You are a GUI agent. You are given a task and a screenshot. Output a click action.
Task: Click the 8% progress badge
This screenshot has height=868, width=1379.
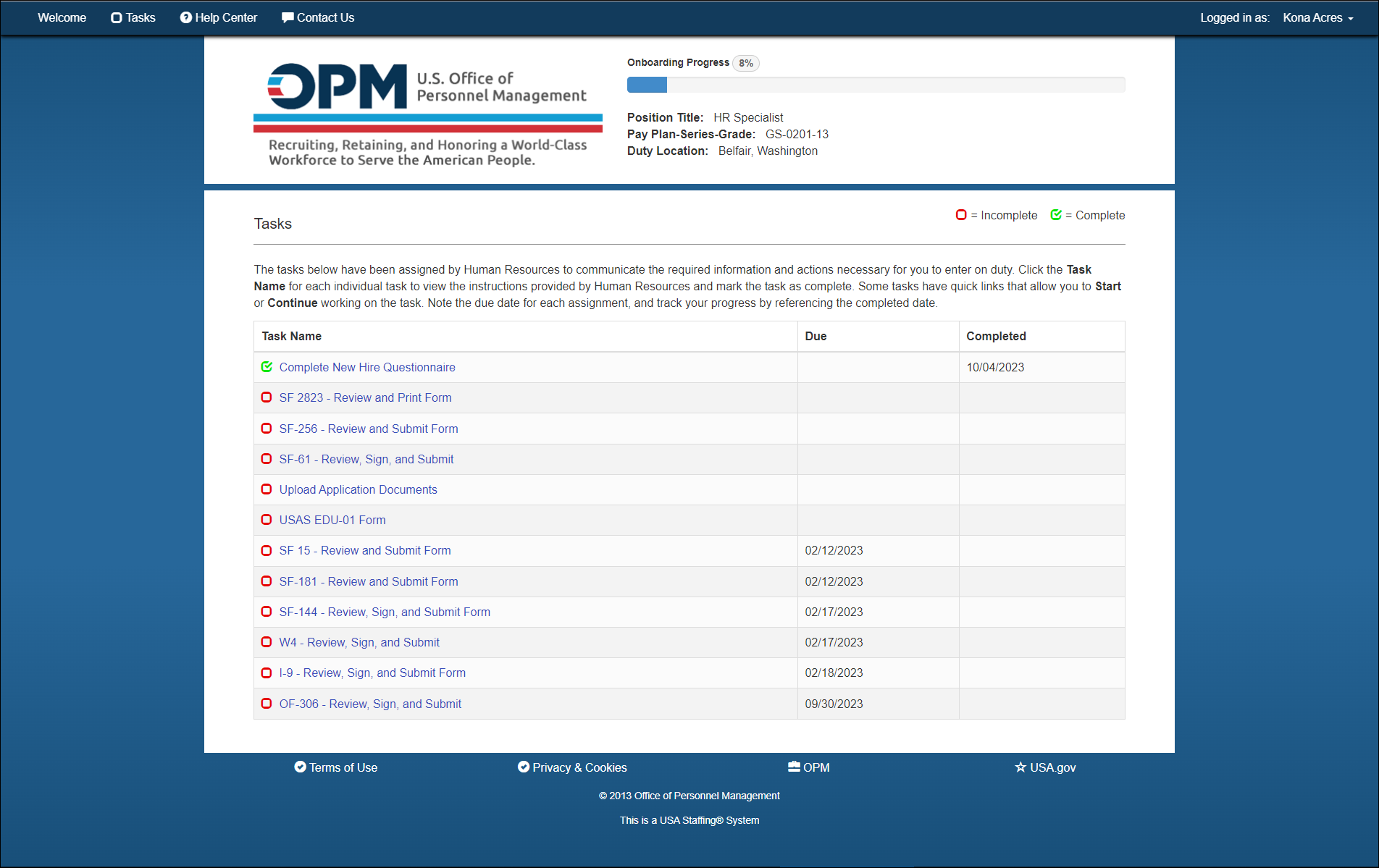(x=746, y=63)
